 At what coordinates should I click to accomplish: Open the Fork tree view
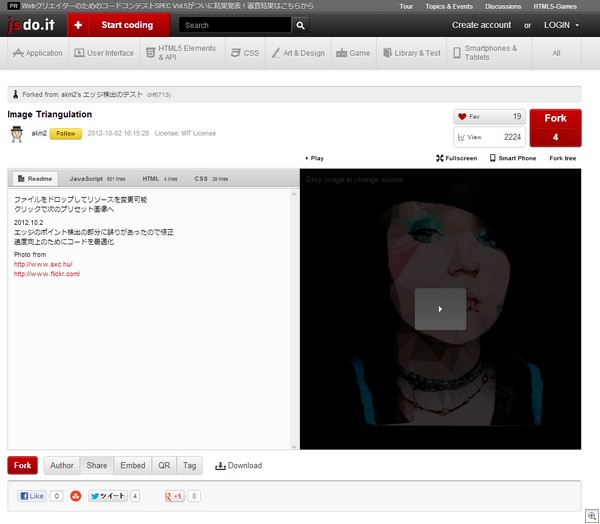click(x=564, y=158)
